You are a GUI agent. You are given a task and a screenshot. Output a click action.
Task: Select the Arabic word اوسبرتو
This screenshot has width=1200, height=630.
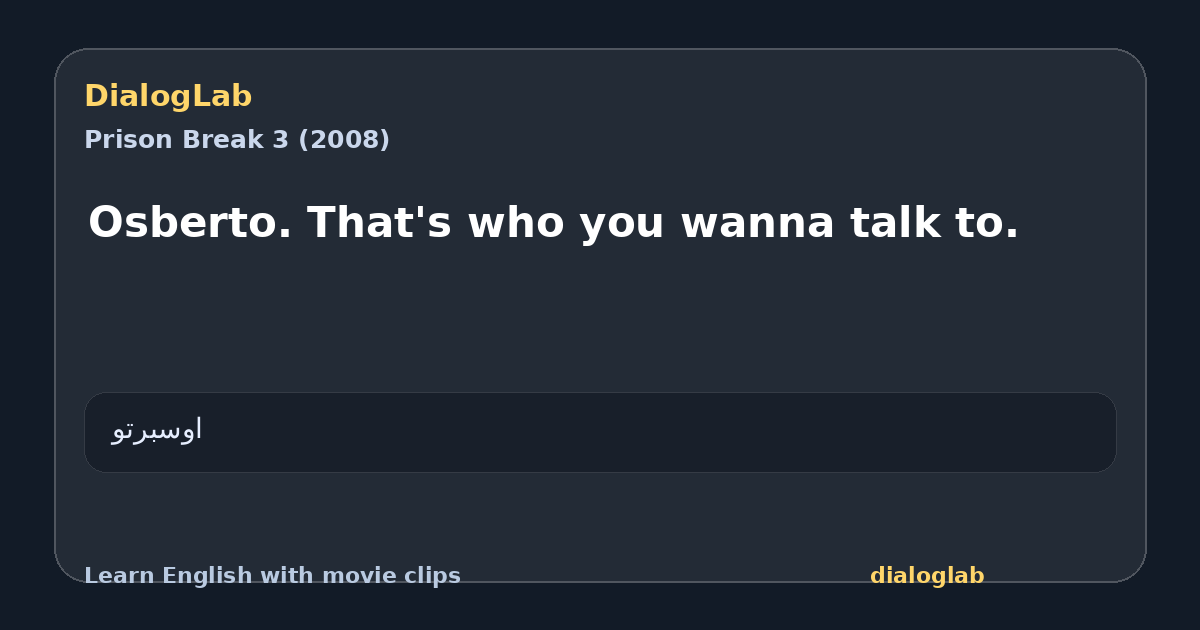[x=157, y=429]
